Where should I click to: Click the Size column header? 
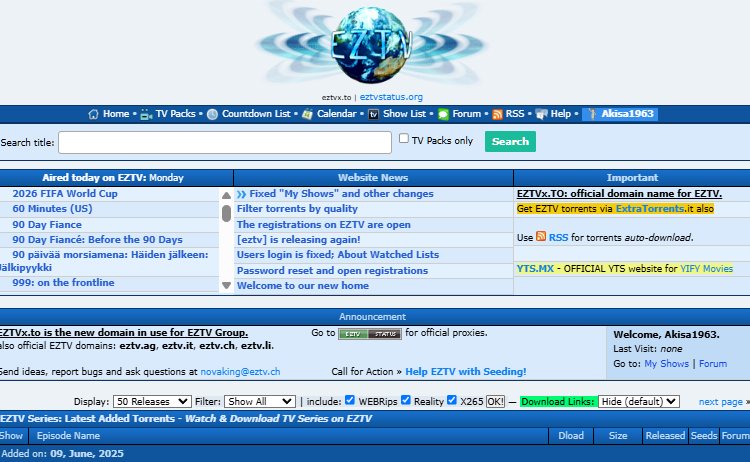[x=618, y=436]
